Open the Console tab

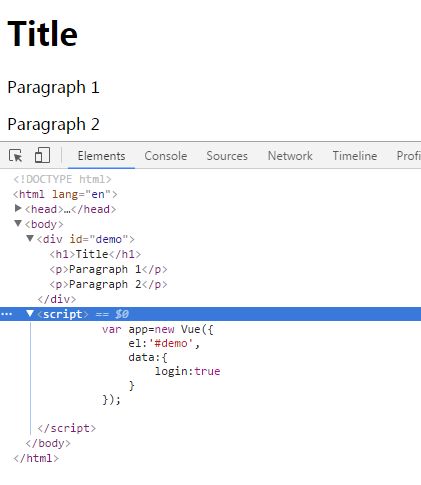click(x=166, y=156)
